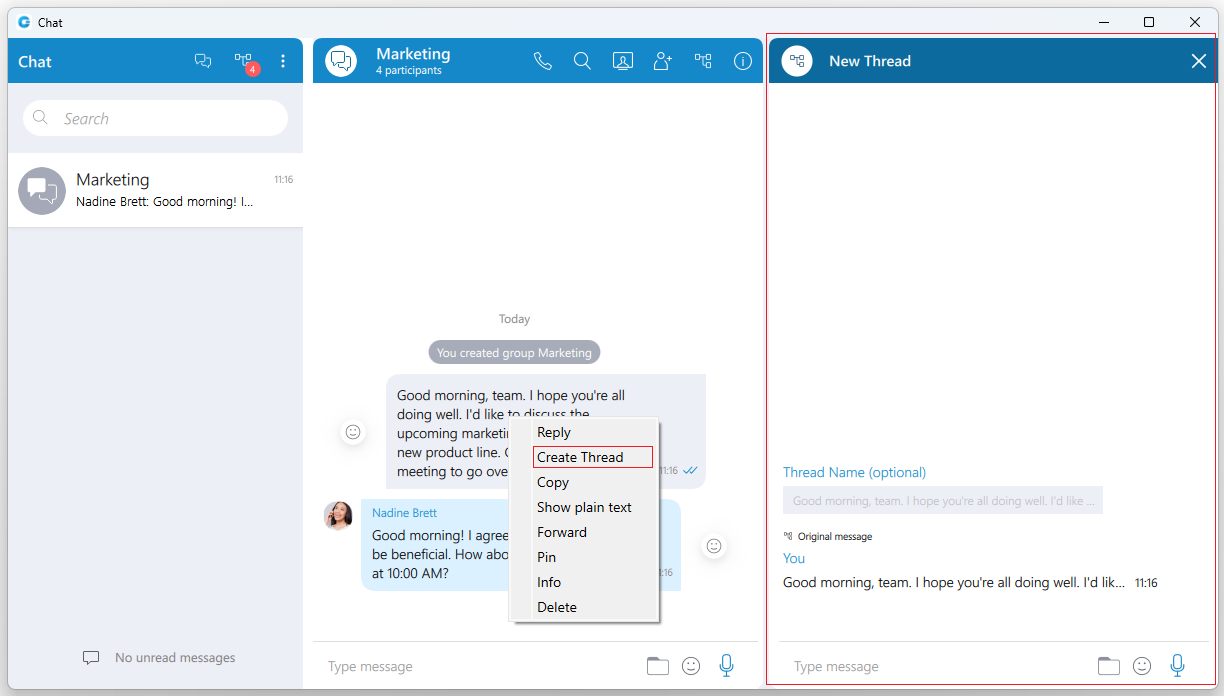Click the Thread Name optional input field

[943, 500]
